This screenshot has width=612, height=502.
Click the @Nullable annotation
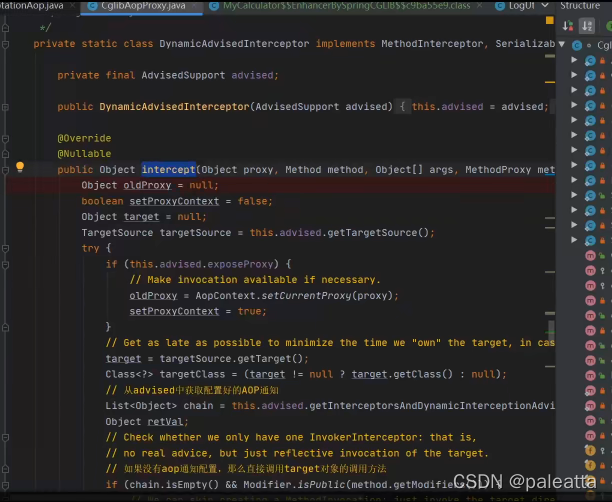[x=84, y=154]
